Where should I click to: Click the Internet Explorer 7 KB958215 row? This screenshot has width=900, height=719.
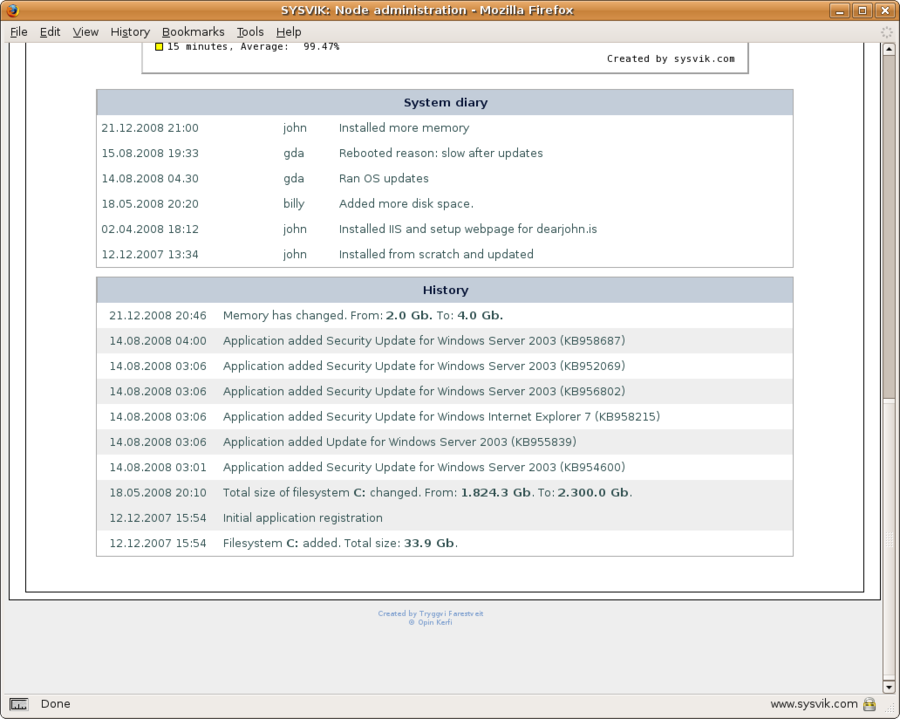coord(445,417)
